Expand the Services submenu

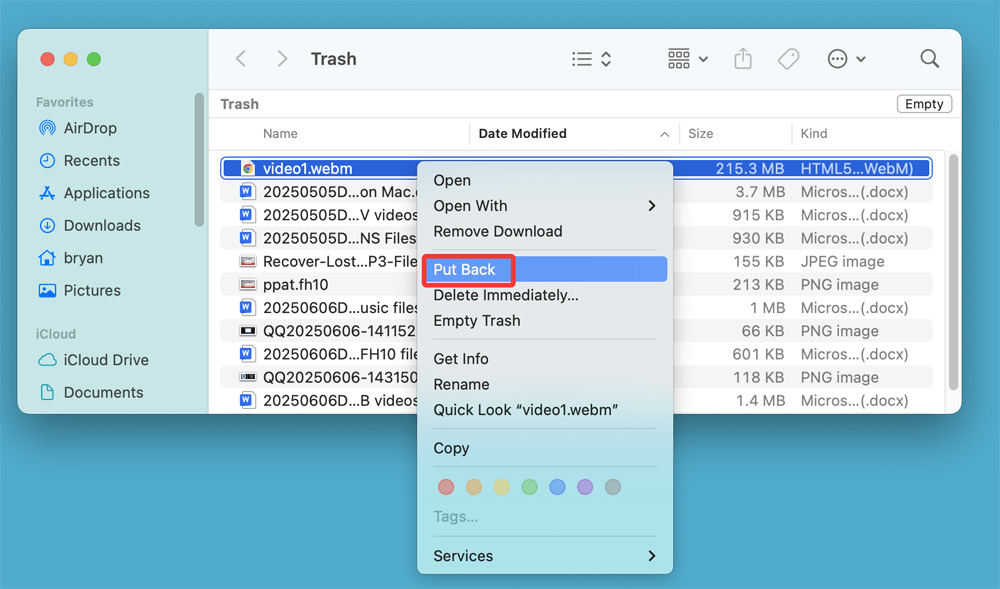click(x=545, y=555)
